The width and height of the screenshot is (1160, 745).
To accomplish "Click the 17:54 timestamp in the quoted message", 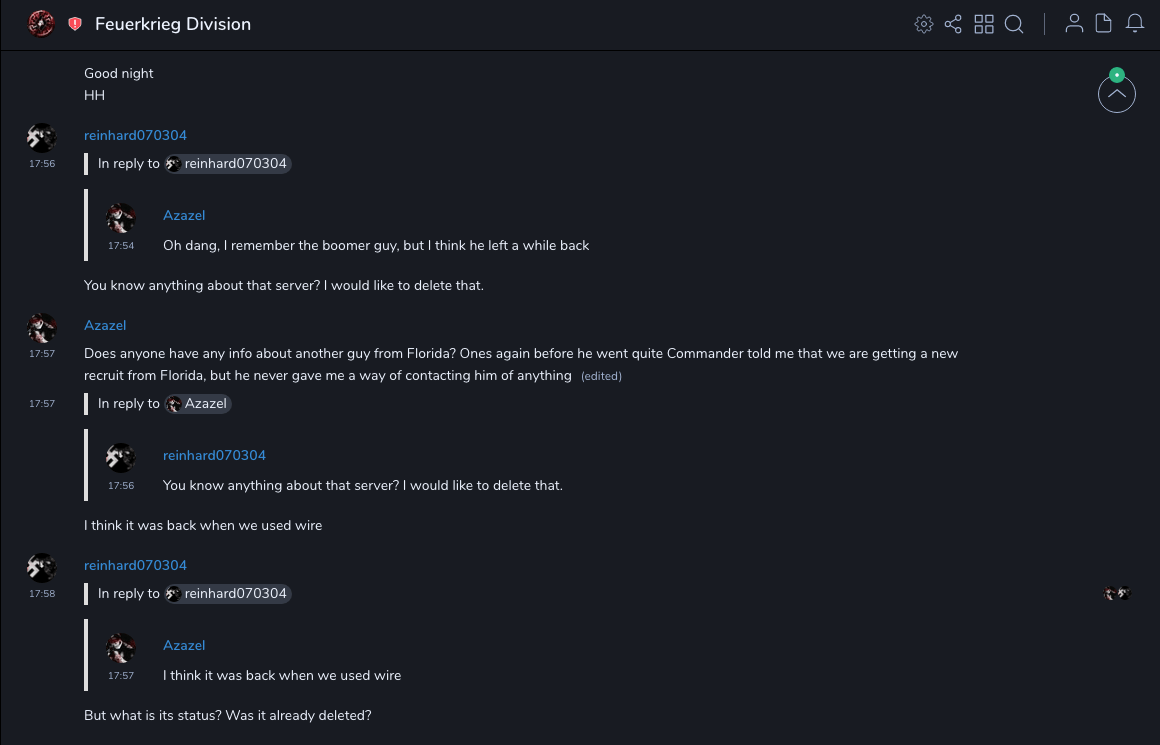I will (x=121, y=246).
